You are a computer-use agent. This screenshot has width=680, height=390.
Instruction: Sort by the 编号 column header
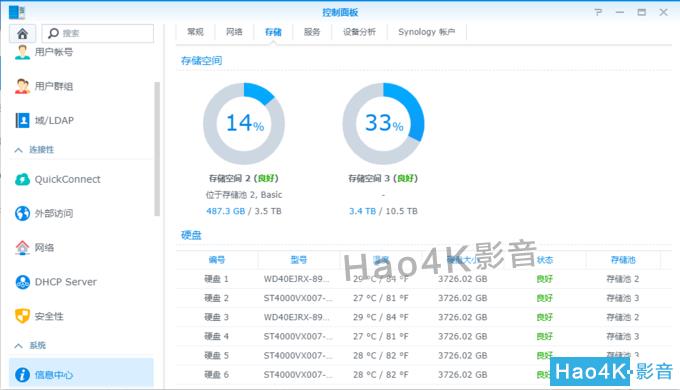(217, 260)
